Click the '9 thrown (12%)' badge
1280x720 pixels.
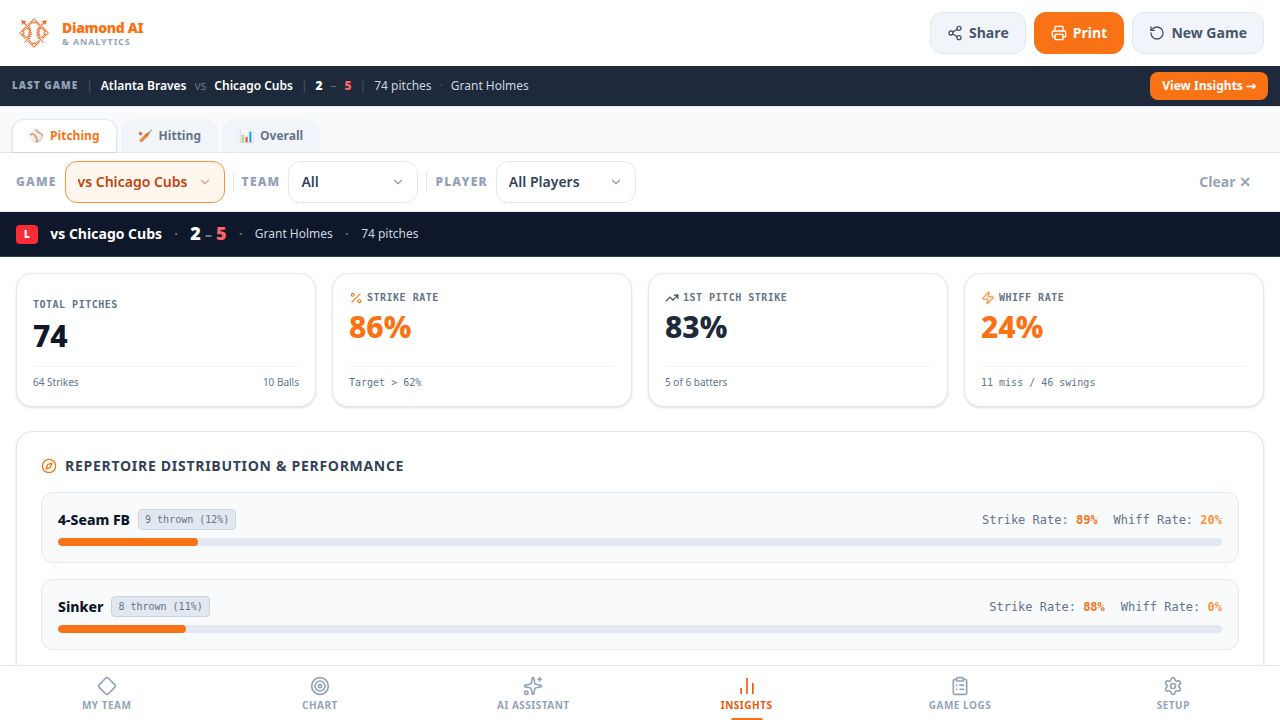tap(187, 520)
